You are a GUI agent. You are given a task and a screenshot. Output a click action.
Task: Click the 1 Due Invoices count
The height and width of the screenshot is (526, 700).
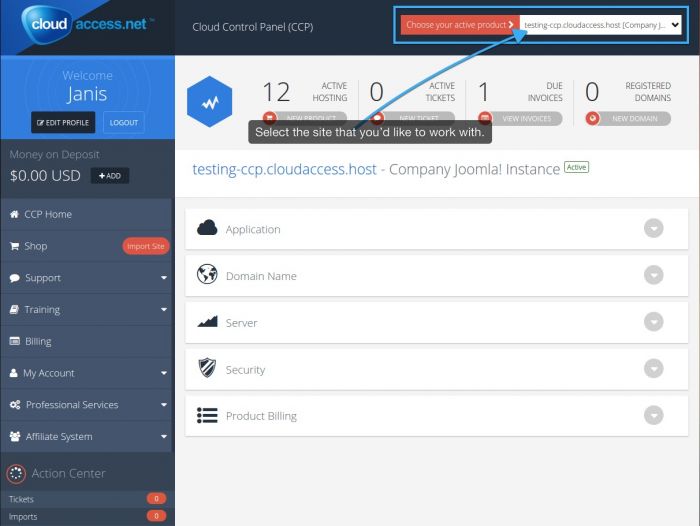coord(483,92)
